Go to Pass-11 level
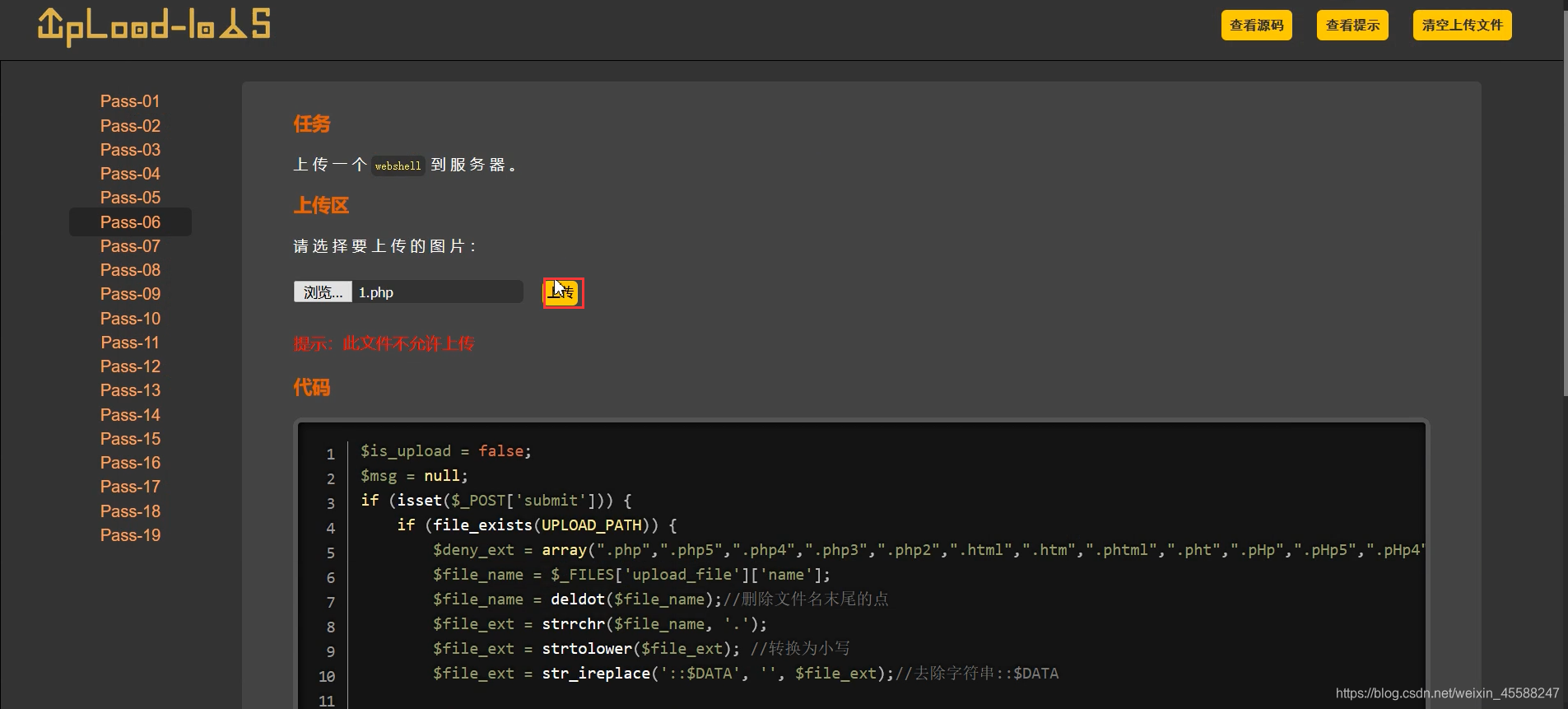The image size is (1568, 709). (x=130, y=343)
